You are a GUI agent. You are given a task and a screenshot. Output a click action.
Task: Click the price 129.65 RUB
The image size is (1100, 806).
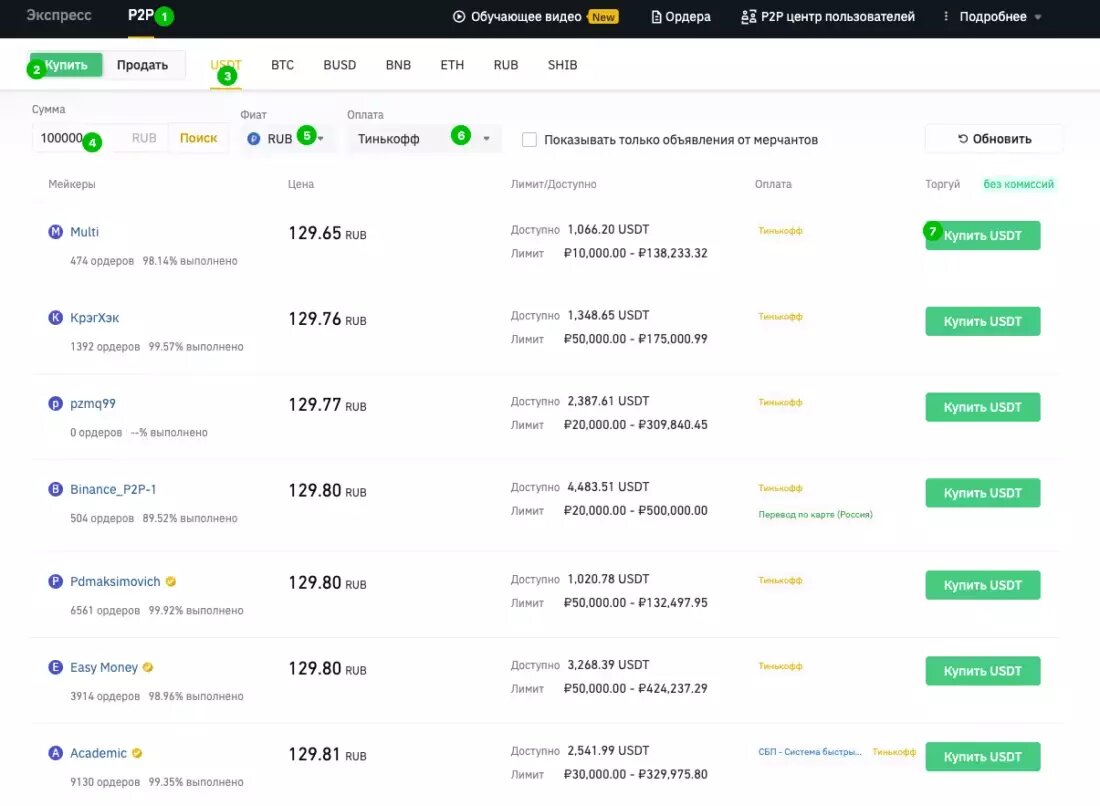pos(327,233)
